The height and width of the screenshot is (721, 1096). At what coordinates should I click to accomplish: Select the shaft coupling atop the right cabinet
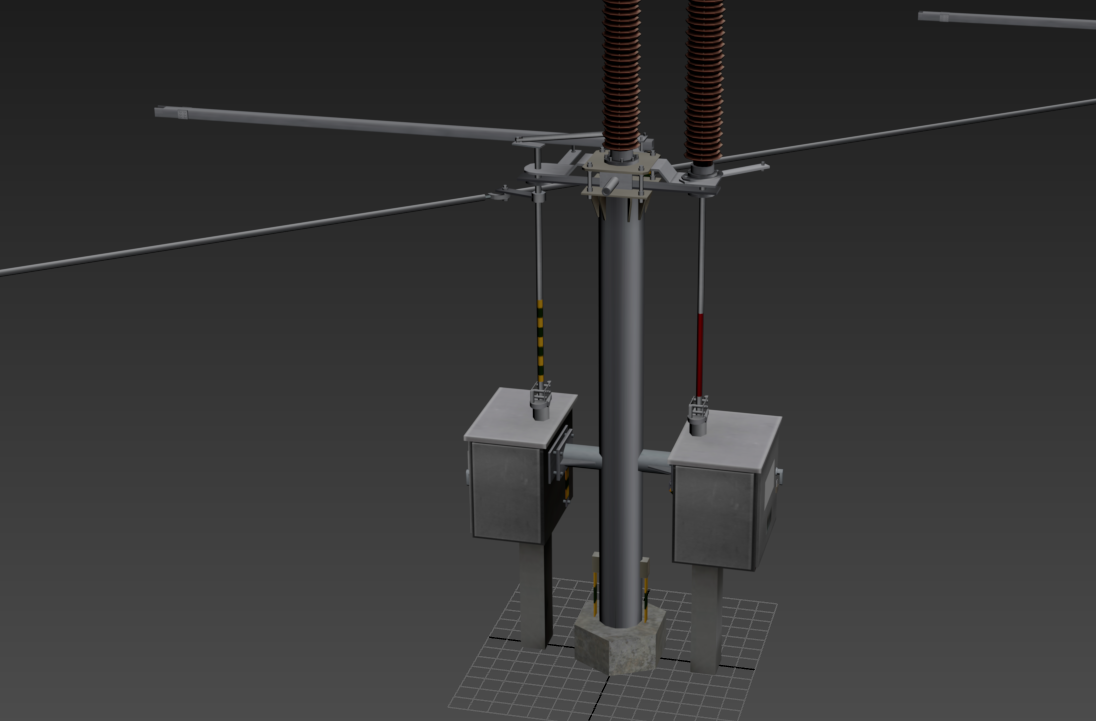tap(699, 412)
